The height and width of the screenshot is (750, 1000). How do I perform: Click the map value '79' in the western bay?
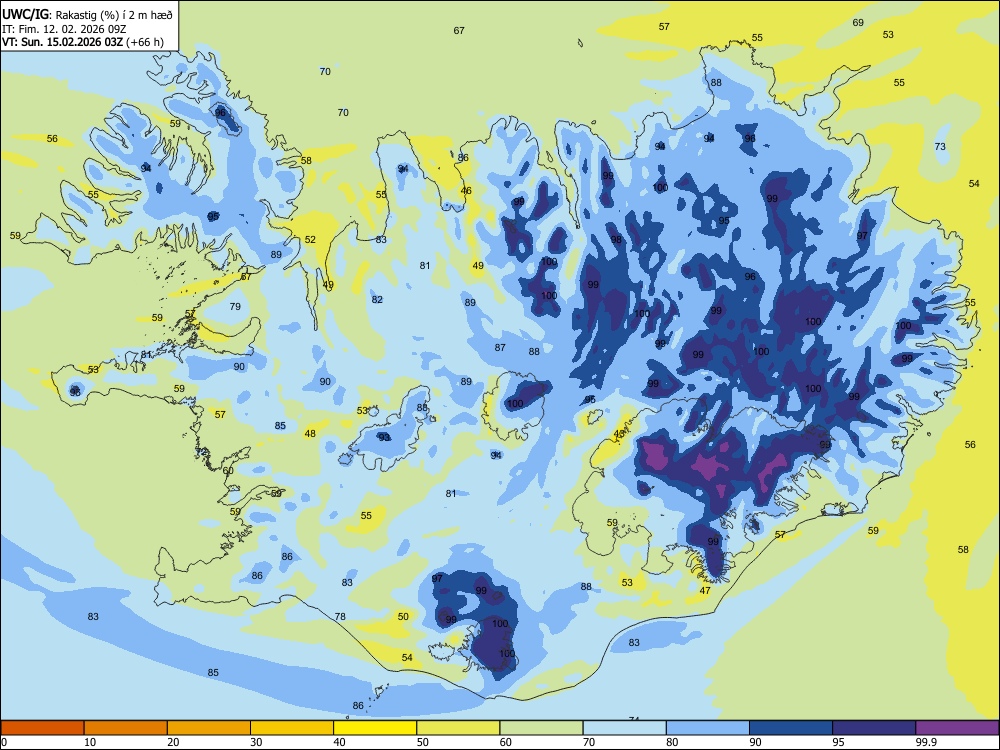click(235, 307)
